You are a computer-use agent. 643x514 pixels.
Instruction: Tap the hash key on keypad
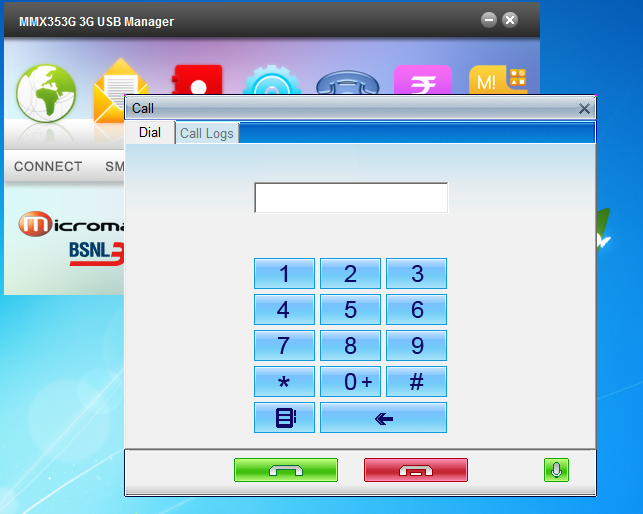pos(416,382)
